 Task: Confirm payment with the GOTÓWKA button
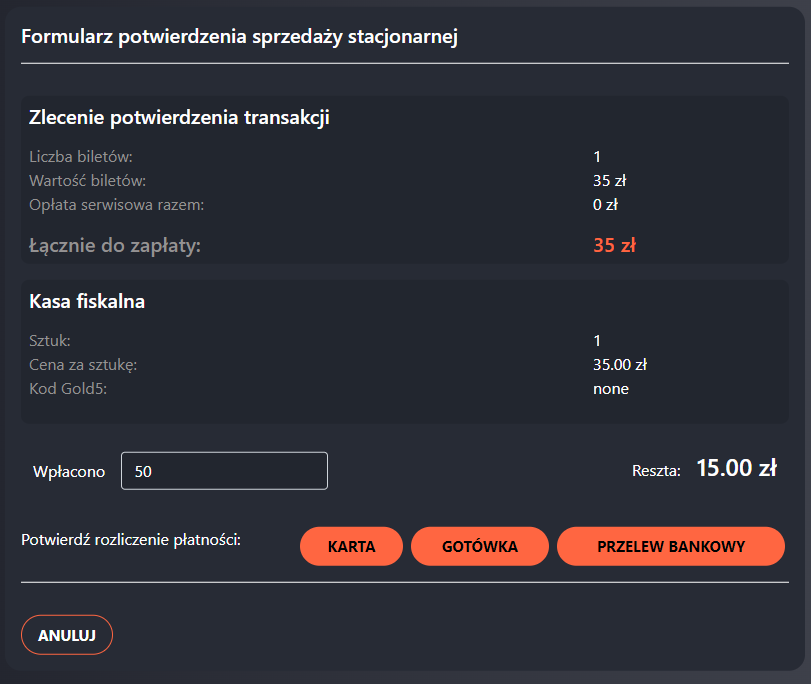(x=480, y=547)
